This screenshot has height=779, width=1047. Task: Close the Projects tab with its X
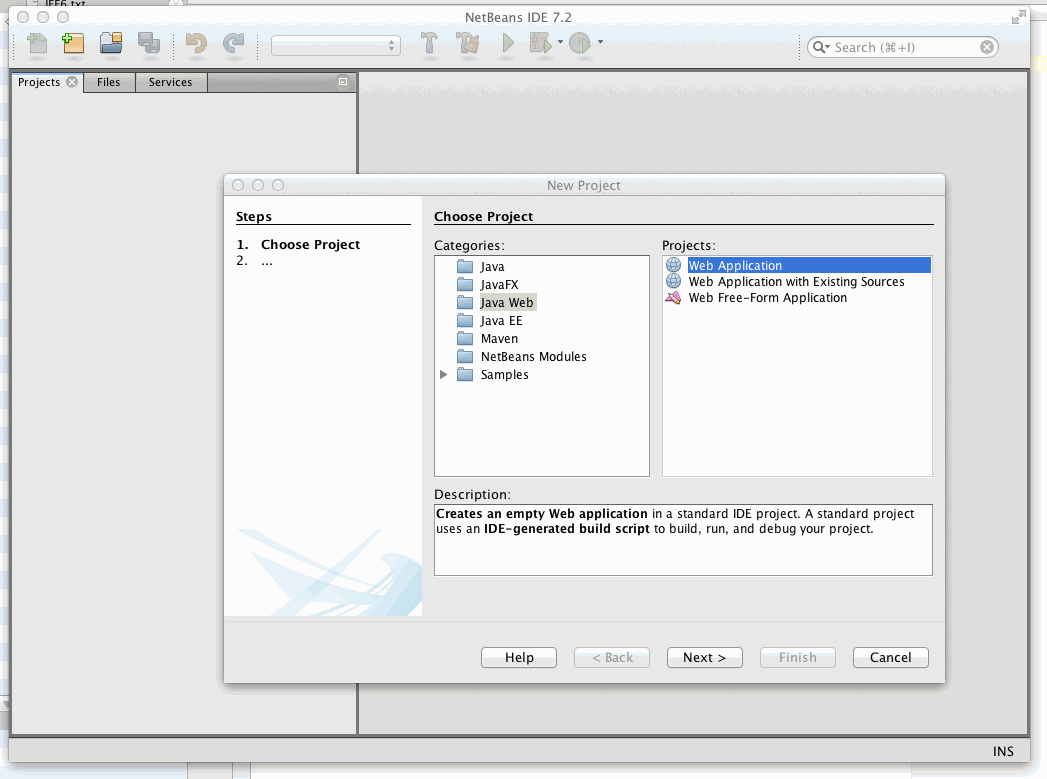(72, 82)
